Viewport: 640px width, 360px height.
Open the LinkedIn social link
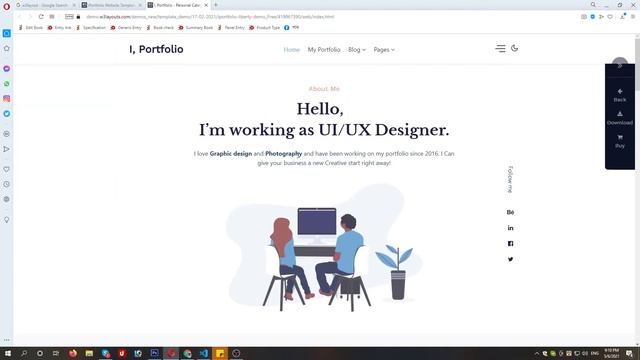tap(510, 228)
